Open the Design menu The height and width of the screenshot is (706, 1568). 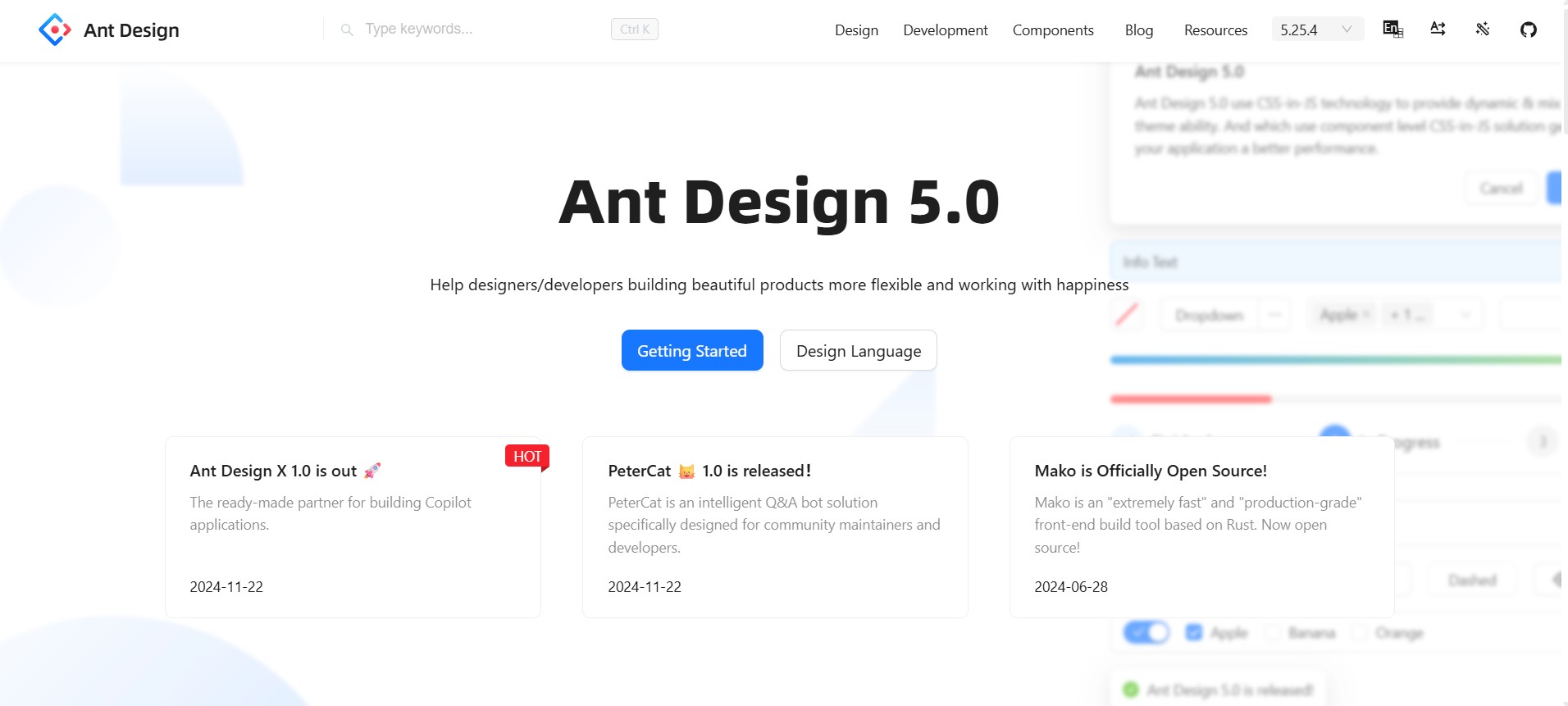pos(856,30)
